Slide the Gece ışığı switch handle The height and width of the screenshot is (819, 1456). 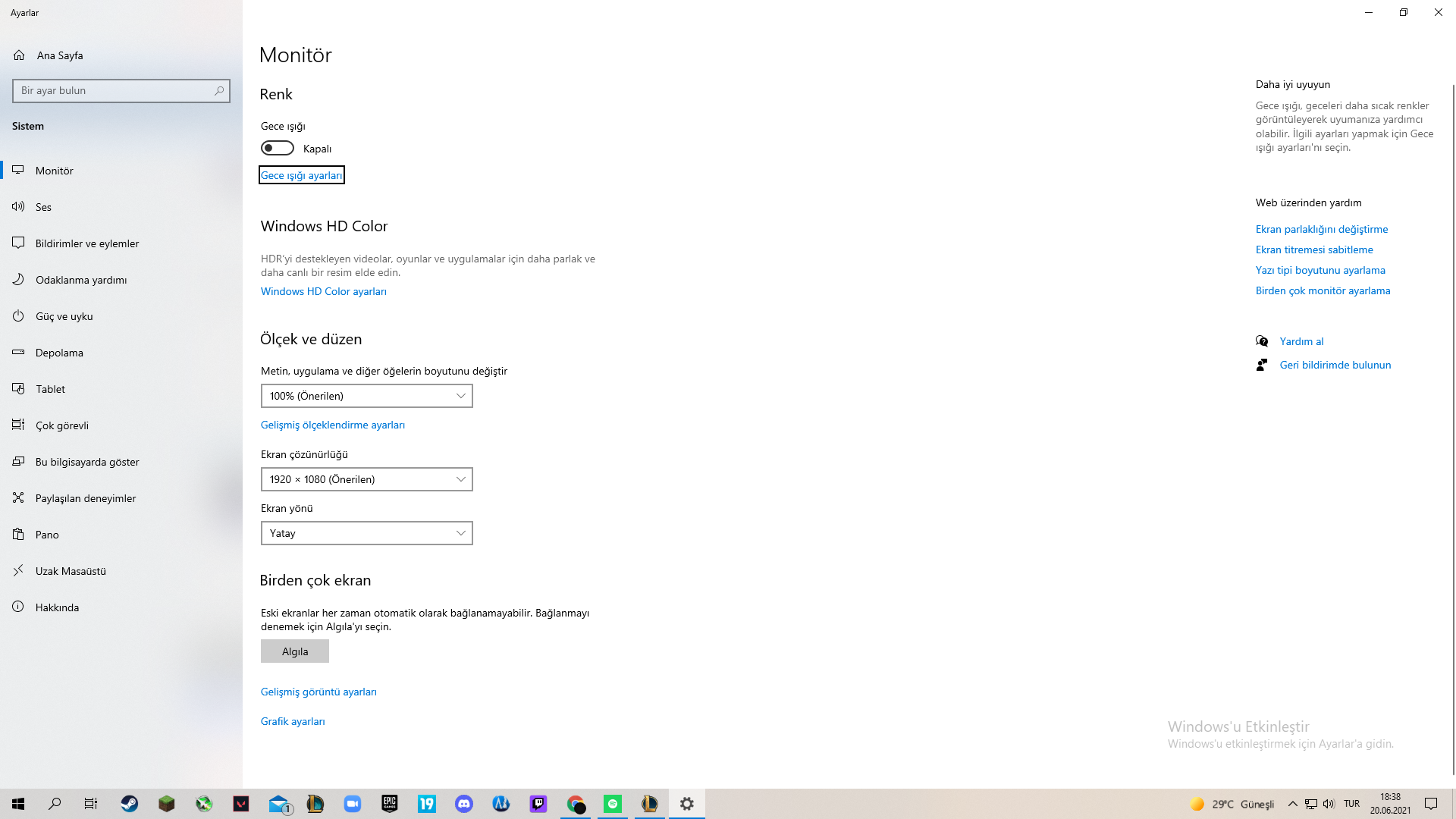tap(271, 148)
